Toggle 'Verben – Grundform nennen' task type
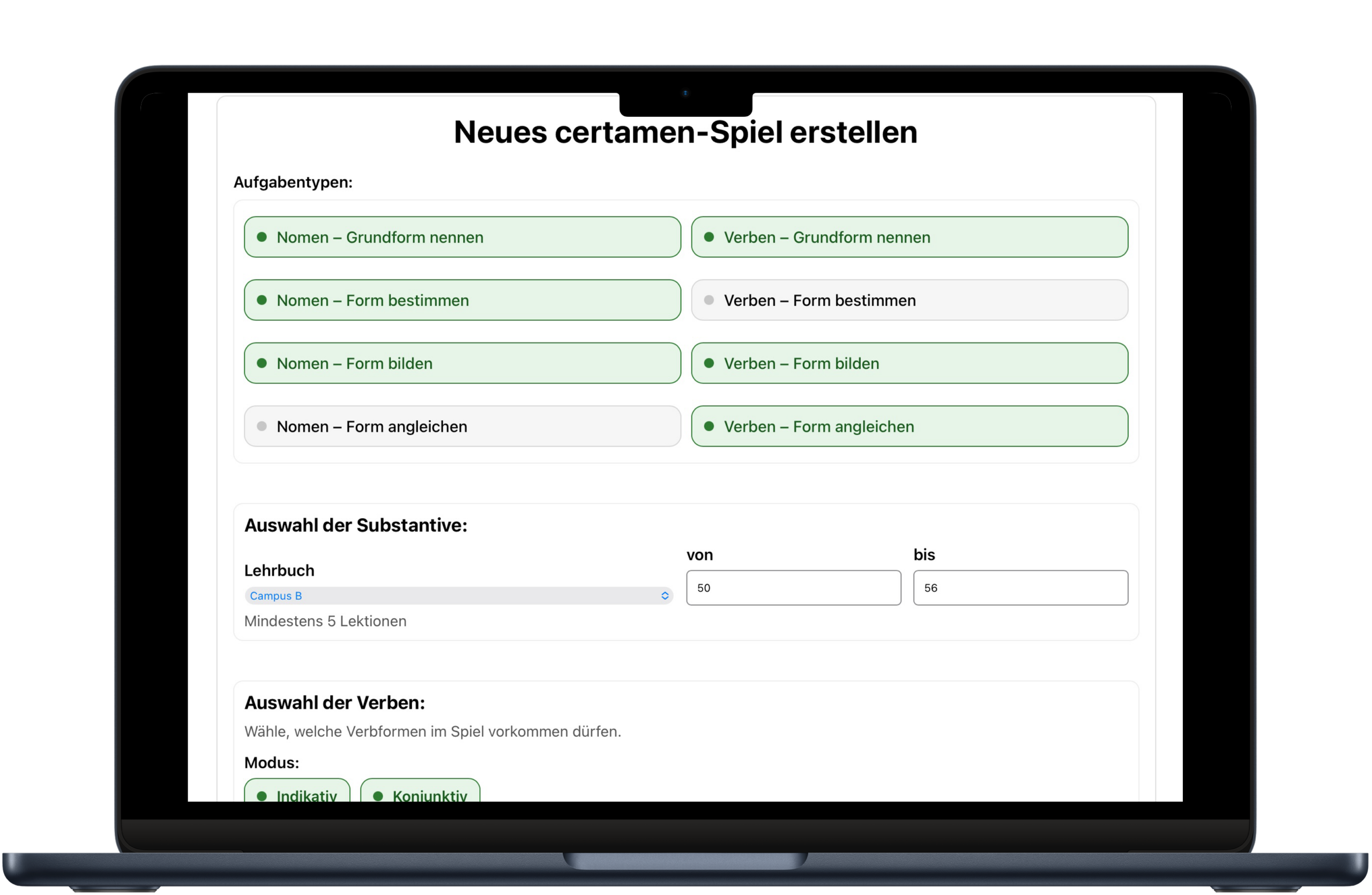This screenshot has width=1372, height=895. click(909, 237)
